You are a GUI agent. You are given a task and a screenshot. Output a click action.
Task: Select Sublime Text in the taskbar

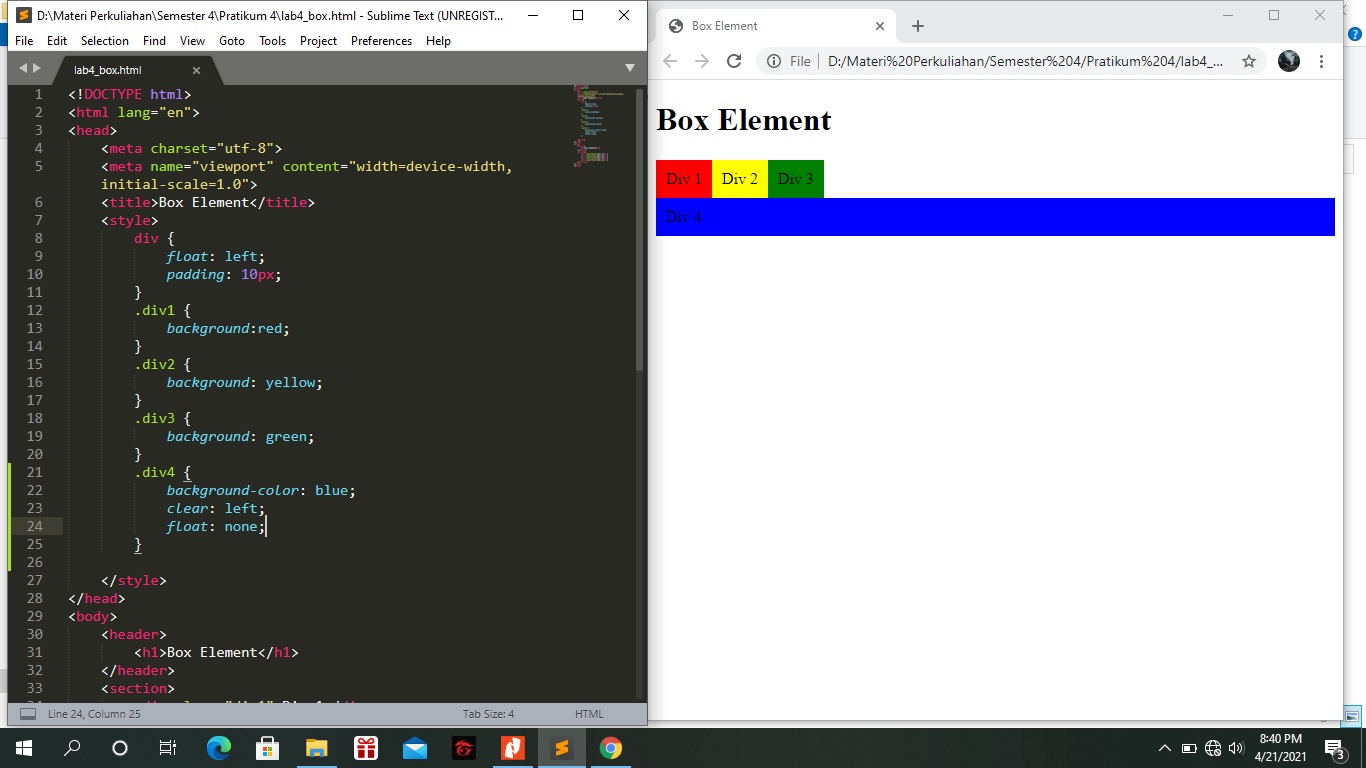tap(562, 747)
